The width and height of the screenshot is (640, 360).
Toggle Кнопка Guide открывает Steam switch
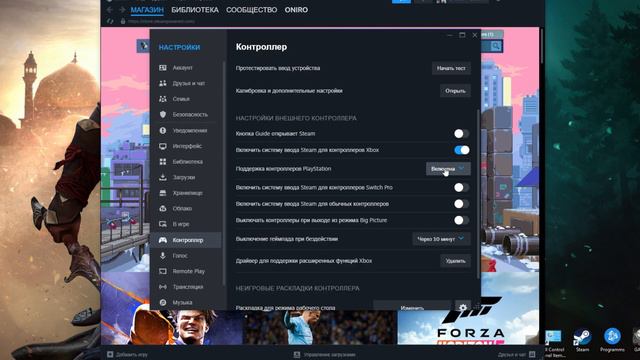(x=462, y=133)
